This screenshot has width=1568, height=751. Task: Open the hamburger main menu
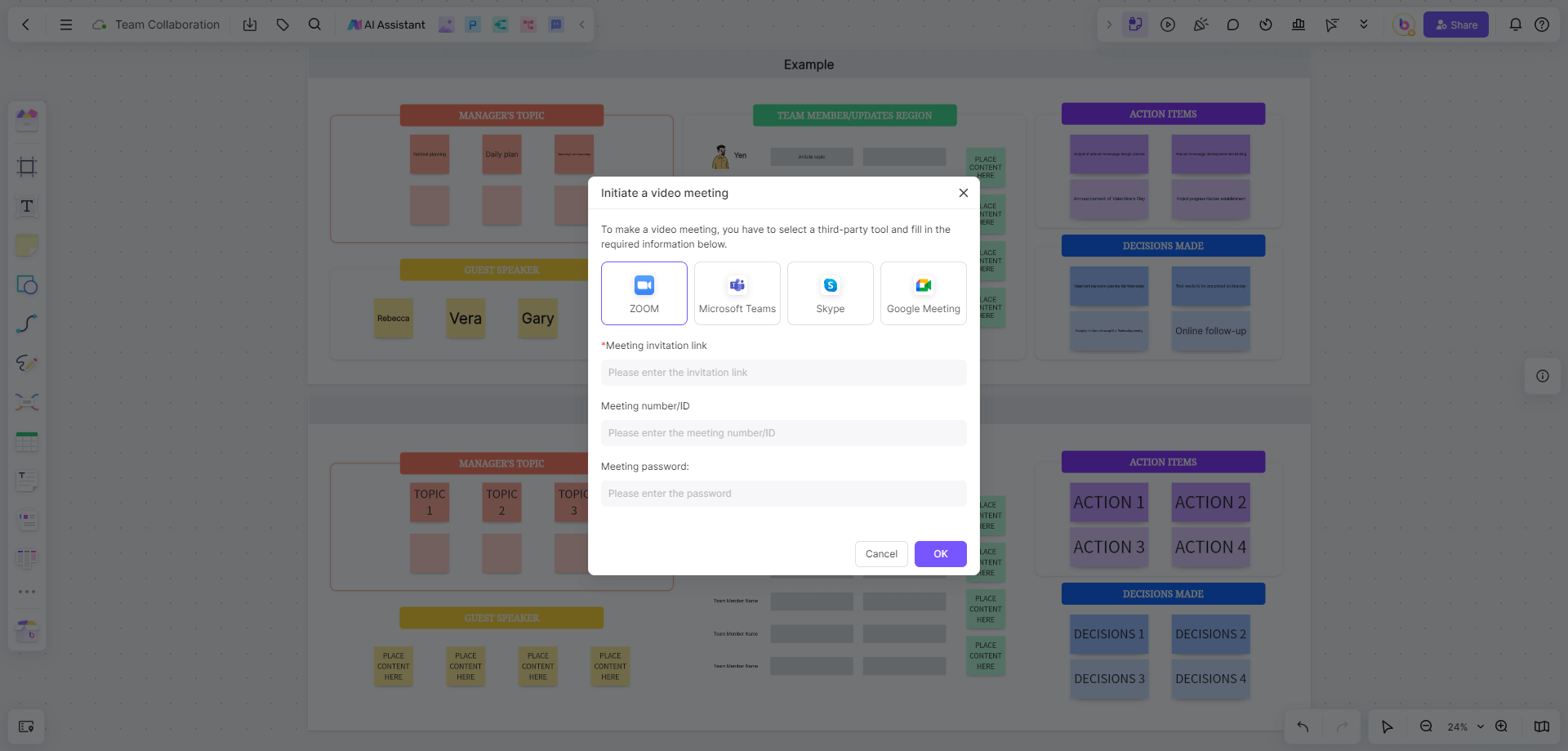66,25
